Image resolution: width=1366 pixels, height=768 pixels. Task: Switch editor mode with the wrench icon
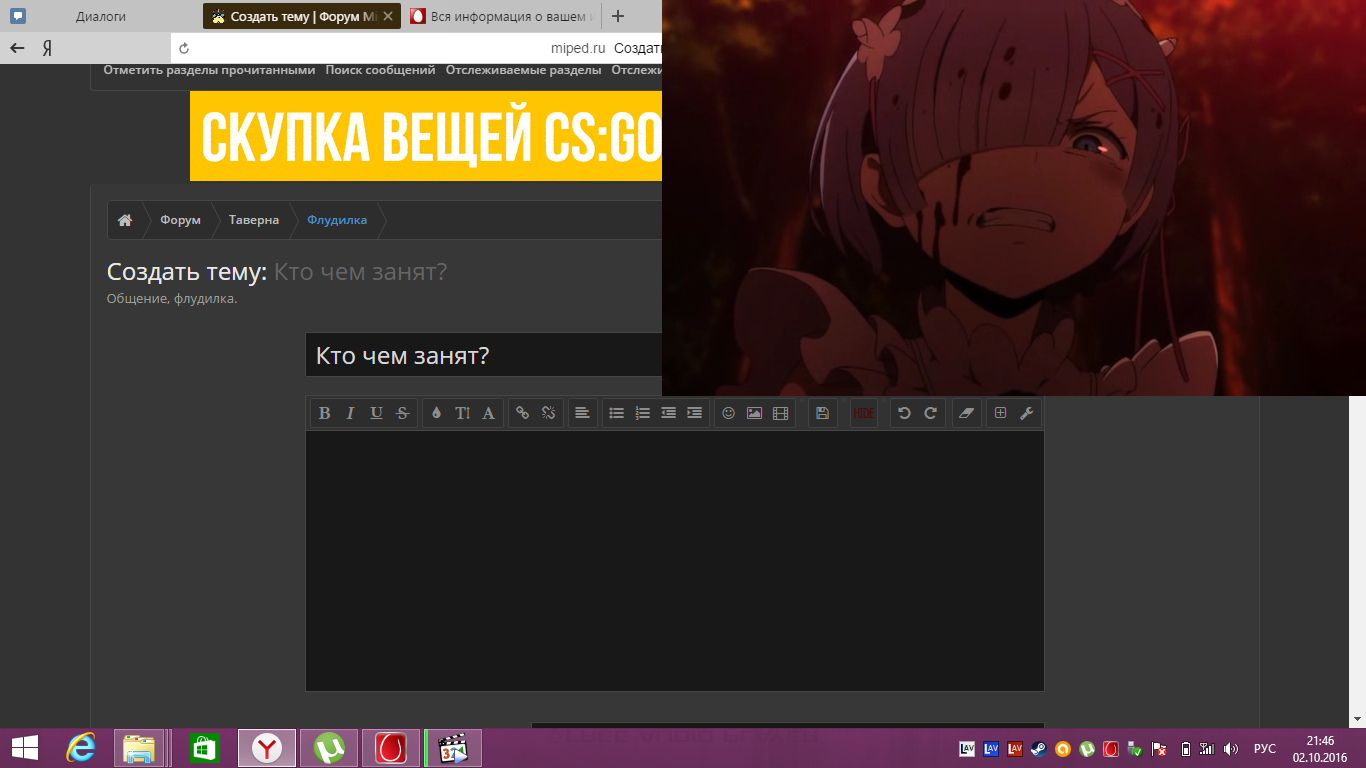click(1026, 413)
